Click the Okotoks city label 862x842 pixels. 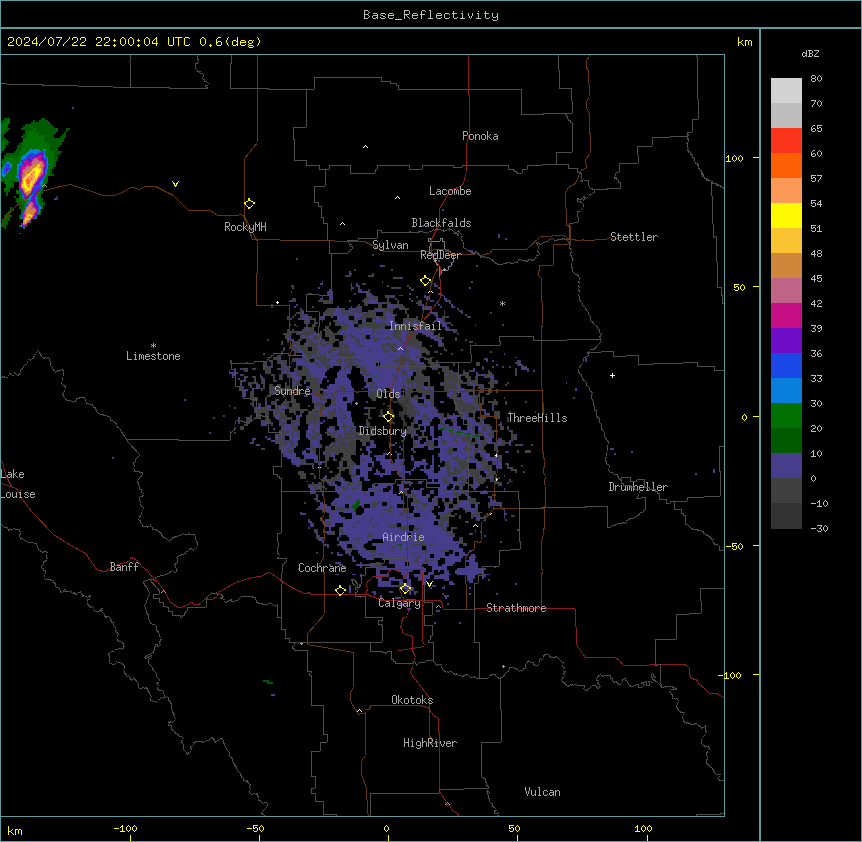point(412,700)
